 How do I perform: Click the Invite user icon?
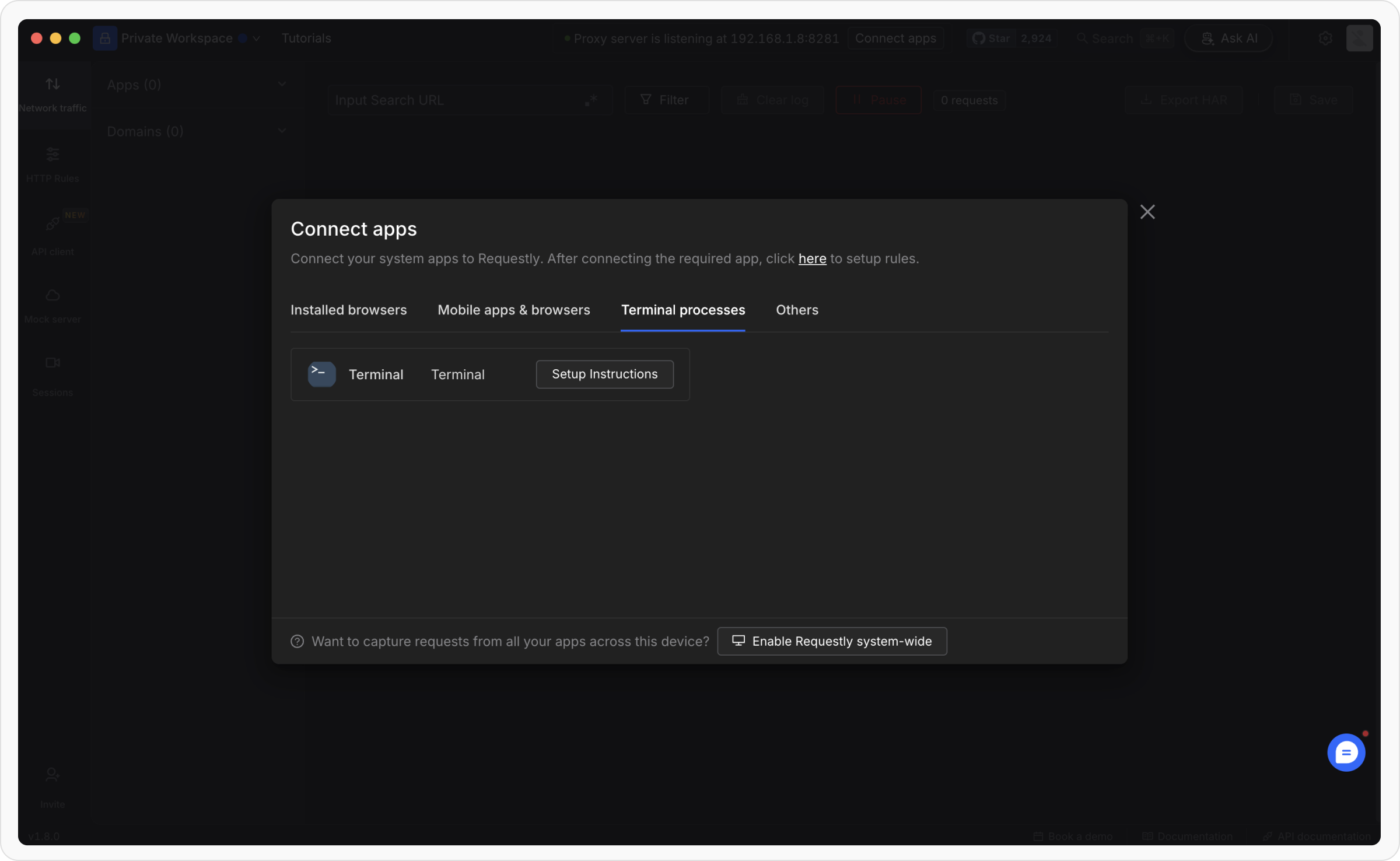coord(52,775)
